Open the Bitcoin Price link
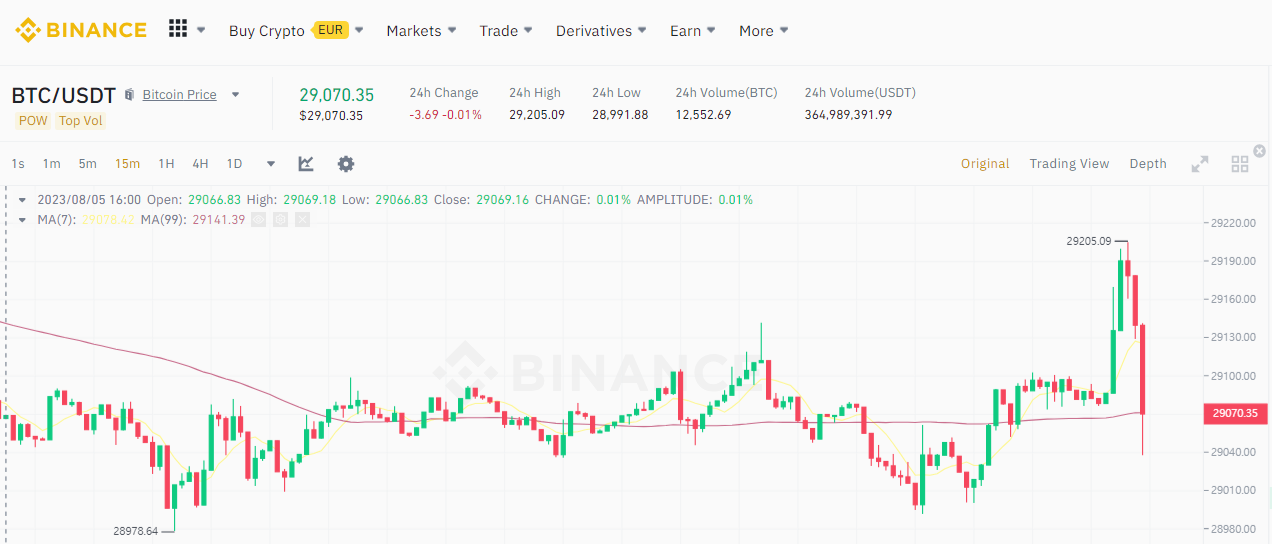The height and width of the screenshot is (544, 1272). 179,95
